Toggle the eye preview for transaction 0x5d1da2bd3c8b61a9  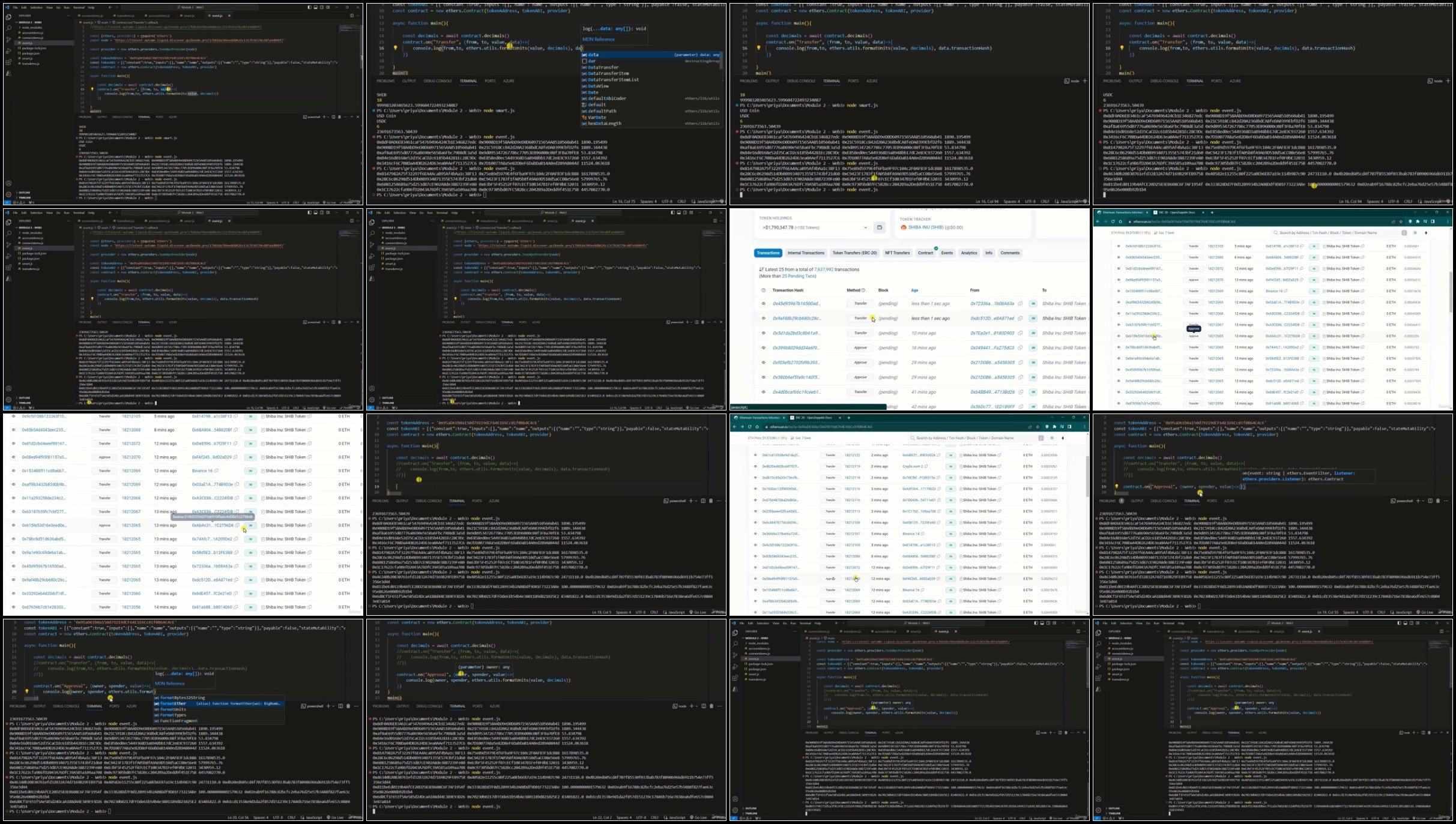764,333
